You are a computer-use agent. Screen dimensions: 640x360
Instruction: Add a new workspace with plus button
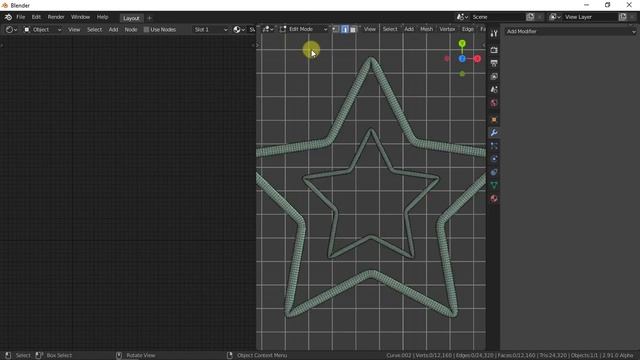coord(149,18)
